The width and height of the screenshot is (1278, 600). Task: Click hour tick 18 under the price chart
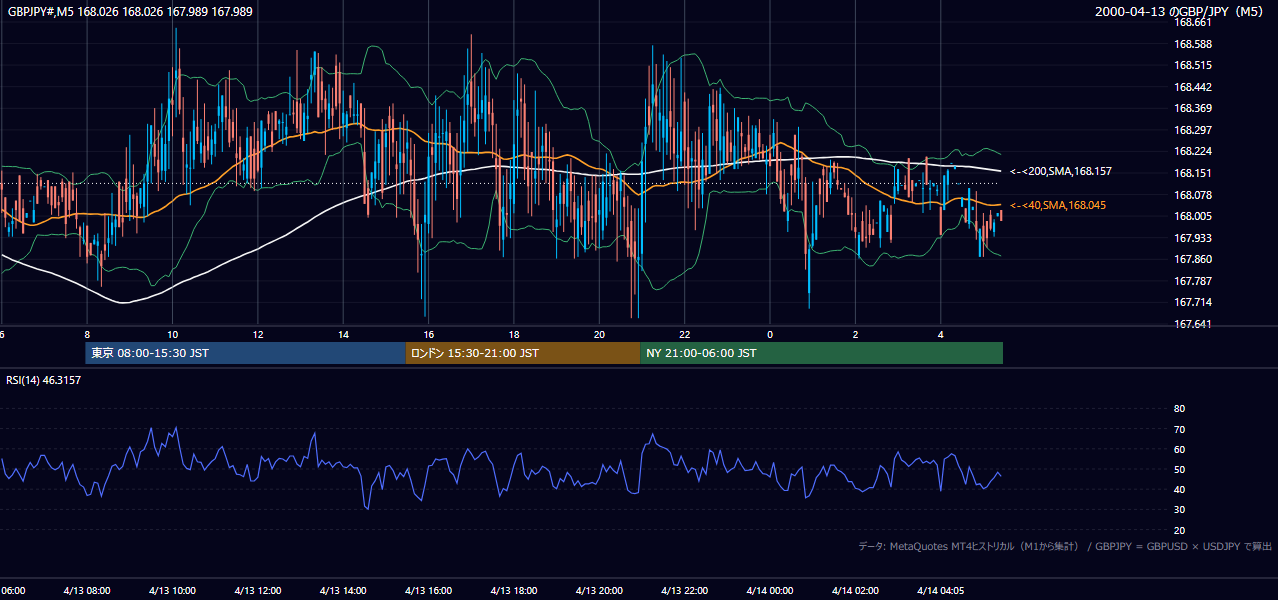click(514, 333)
